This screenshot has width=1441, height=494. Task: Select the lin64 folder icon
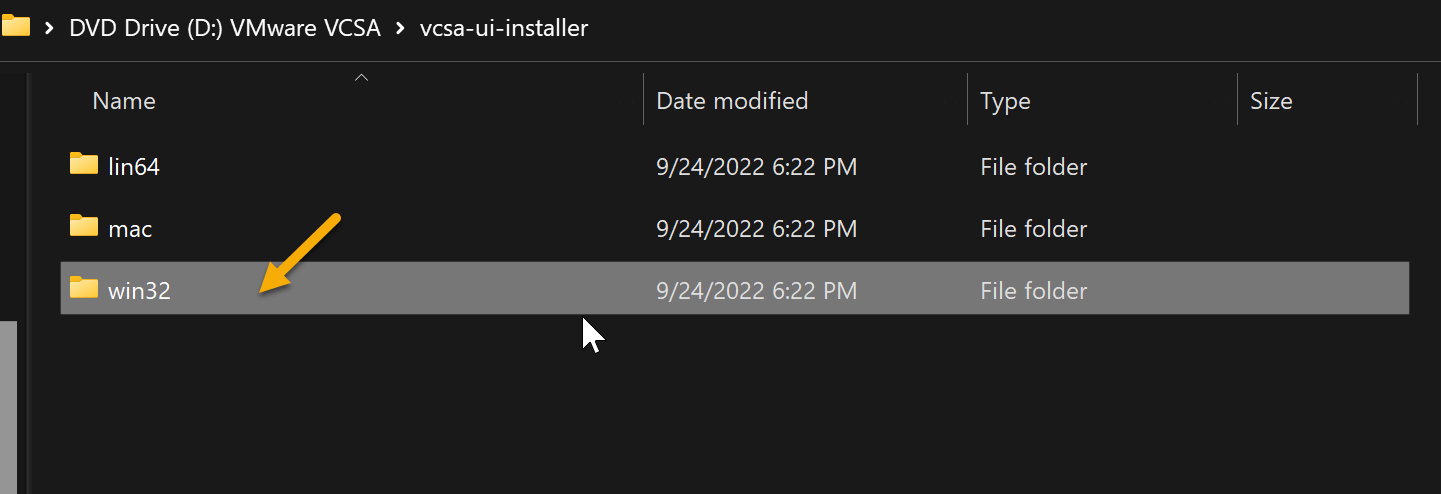point(84,165)
